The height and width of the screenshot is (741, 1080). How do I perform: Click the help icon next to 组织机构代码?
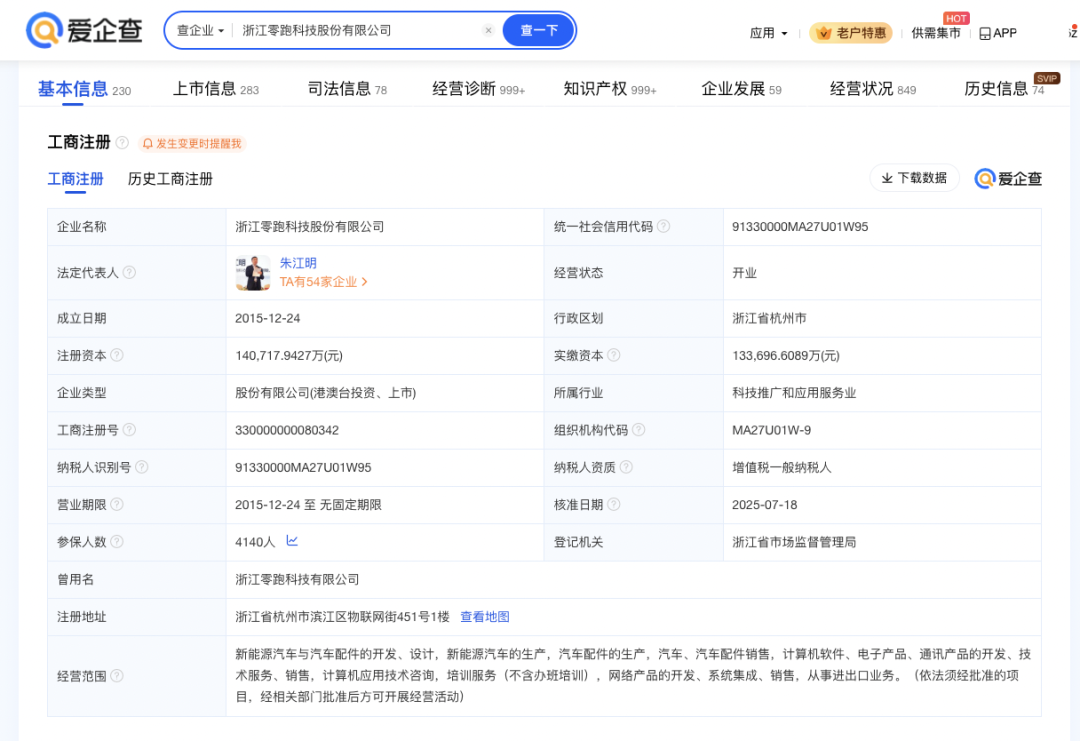[x=638, y=430]
